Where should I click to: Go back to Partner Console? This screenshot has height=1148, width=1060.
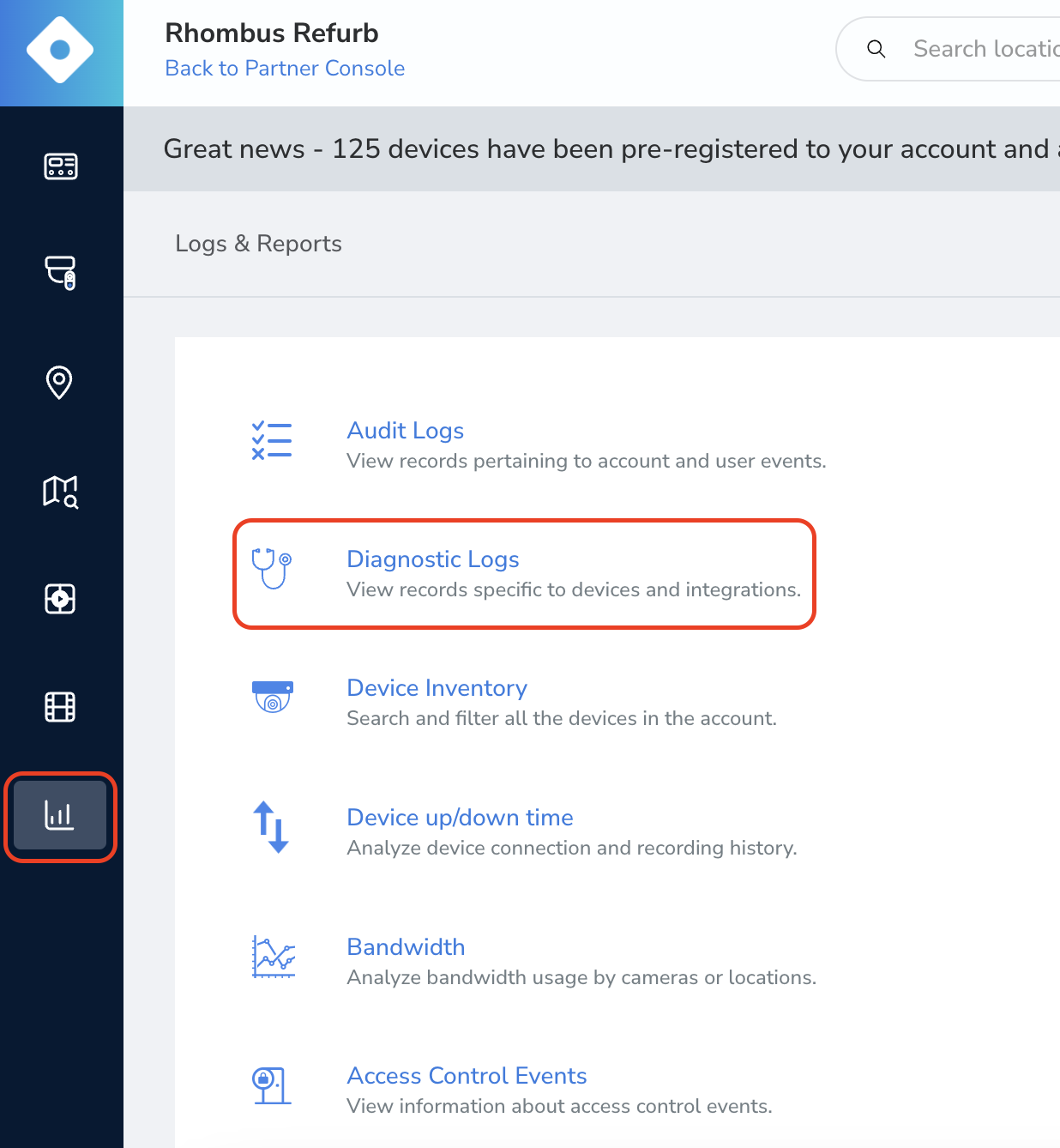point(285,68)
